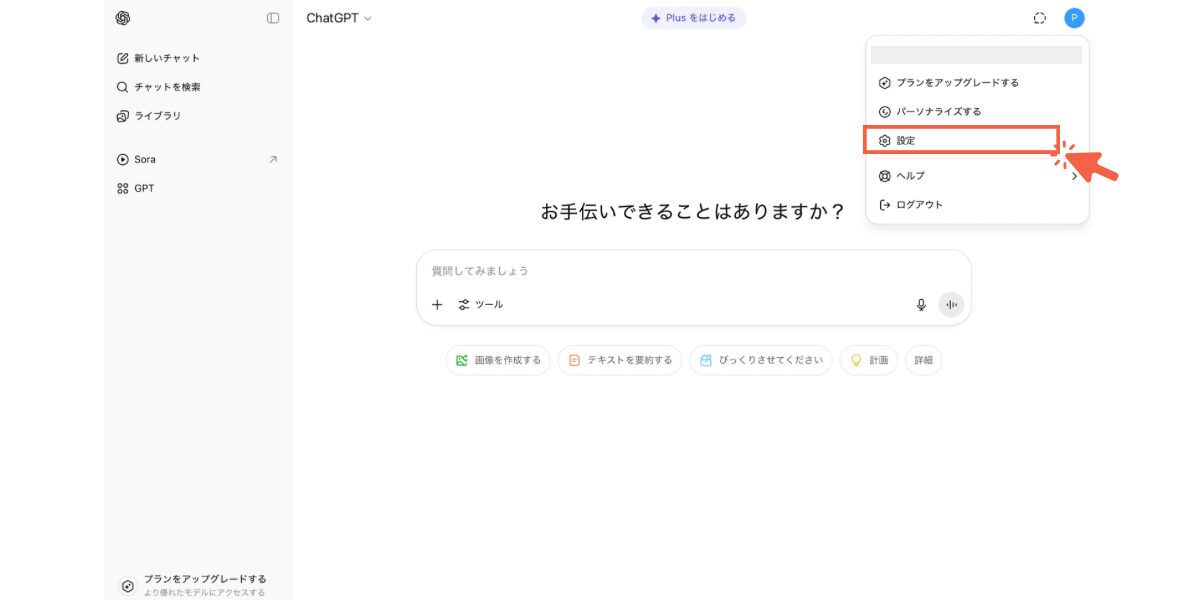Click the magnifier icon beside チャットを検索
Image resolution: width=1200 pixels, height=600 pixels.
tap(123, 87)
